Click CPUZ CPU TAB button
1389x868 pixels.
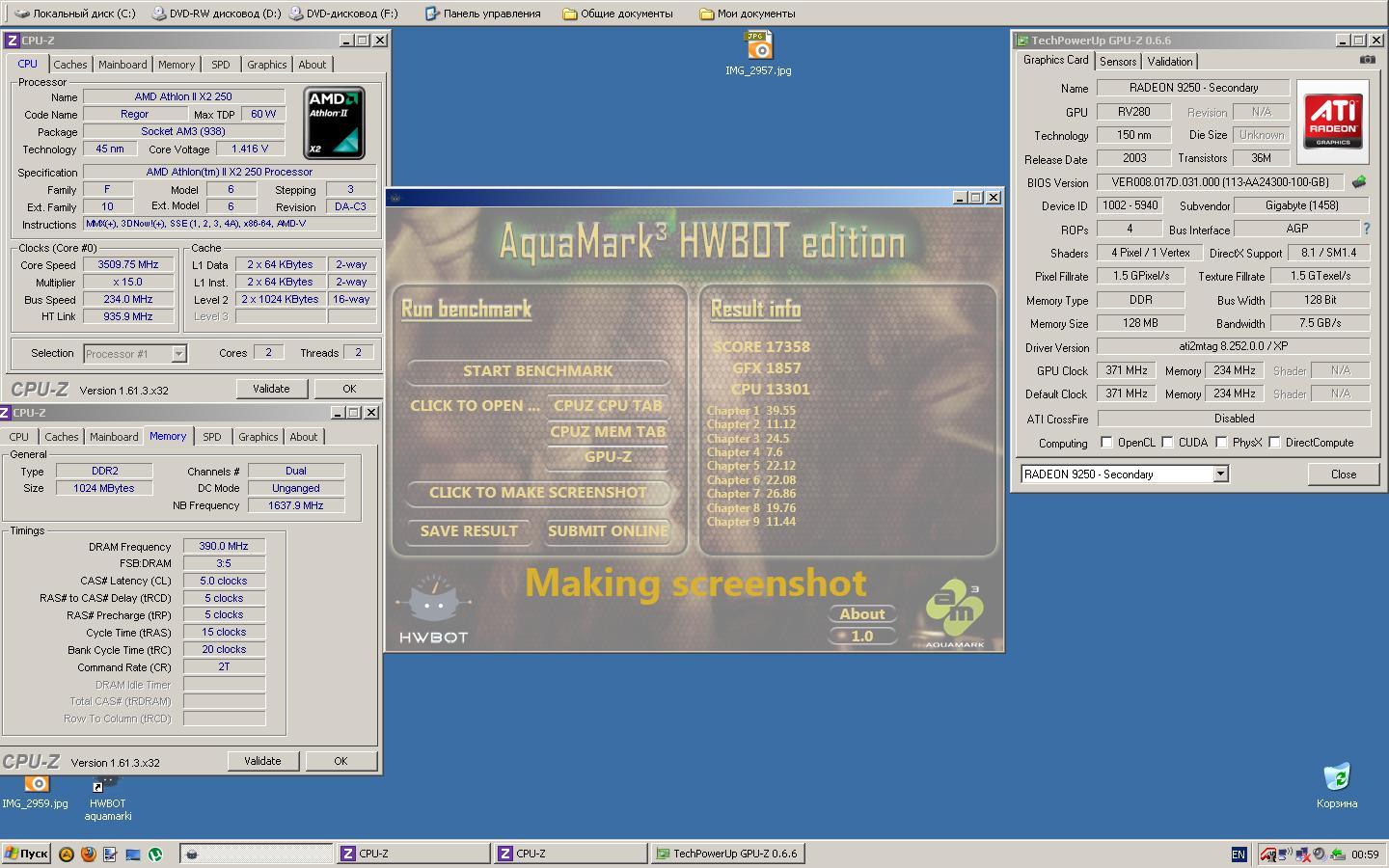tap(608, 406)
